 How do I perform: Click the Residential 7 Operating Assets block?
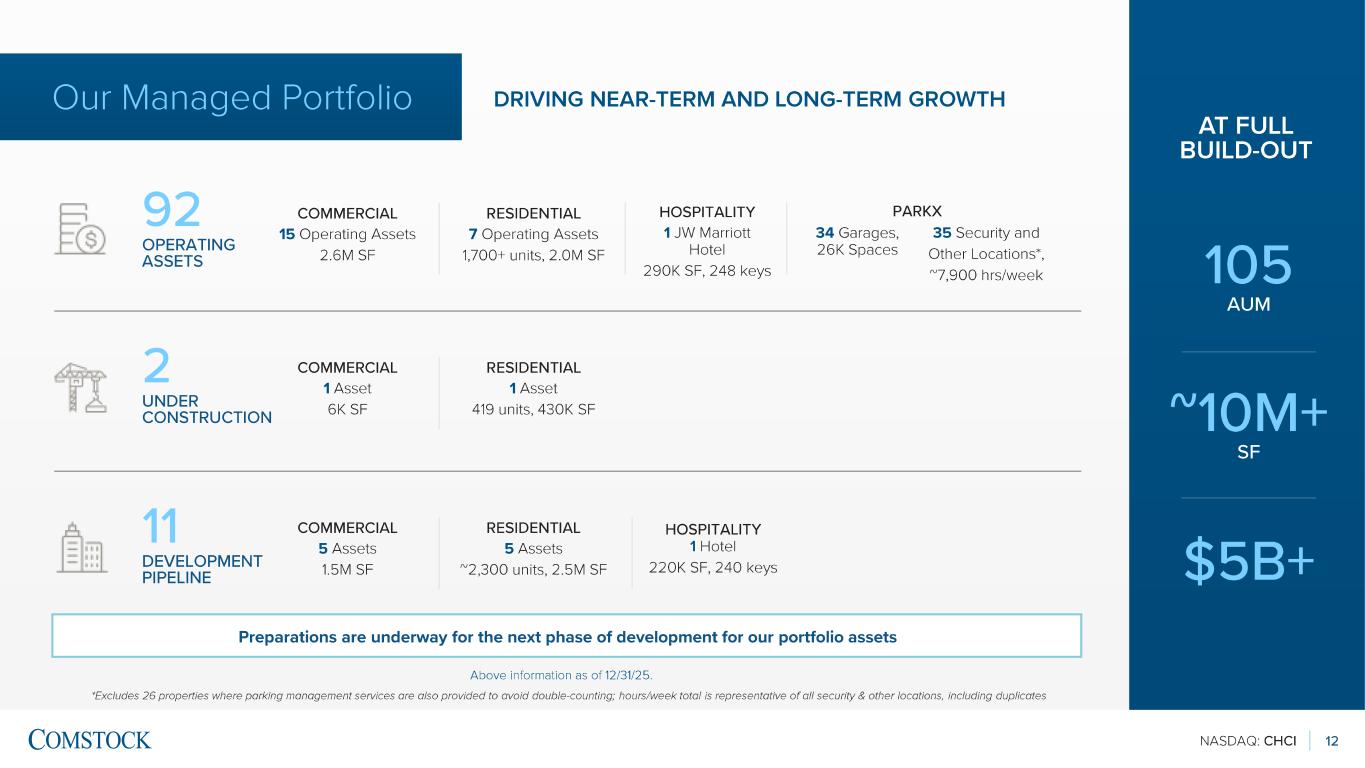pos(533,234)
